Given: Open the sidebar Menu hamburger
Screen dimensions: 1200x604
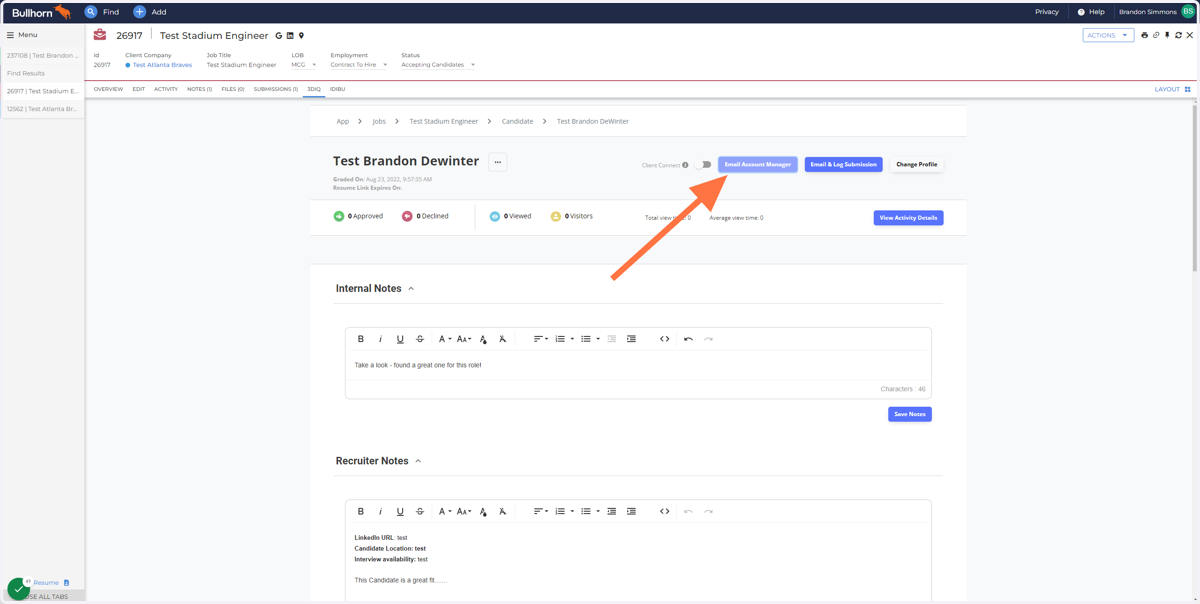Looking at the screenshot, I should coord(10,35).
